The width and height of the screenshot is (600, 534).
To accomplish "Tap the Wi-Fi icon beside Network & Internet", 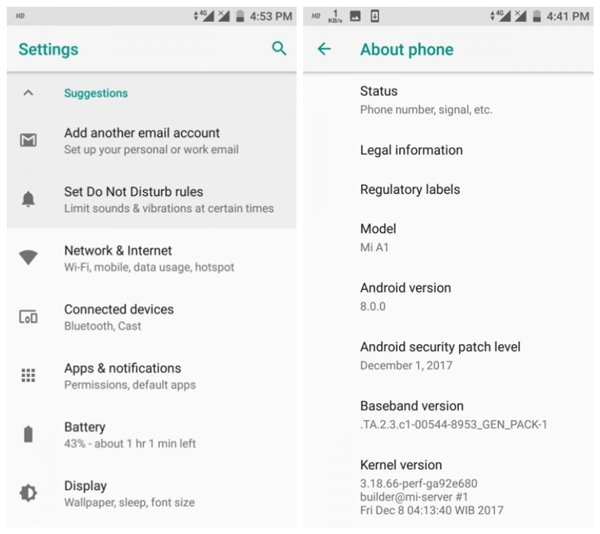I will (28, 257).
